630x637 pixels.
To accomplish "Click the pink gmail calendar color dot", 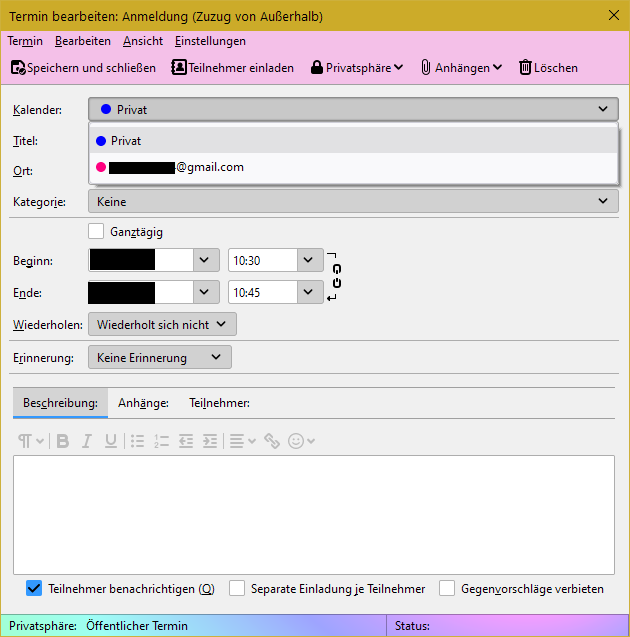I will 101,167.
